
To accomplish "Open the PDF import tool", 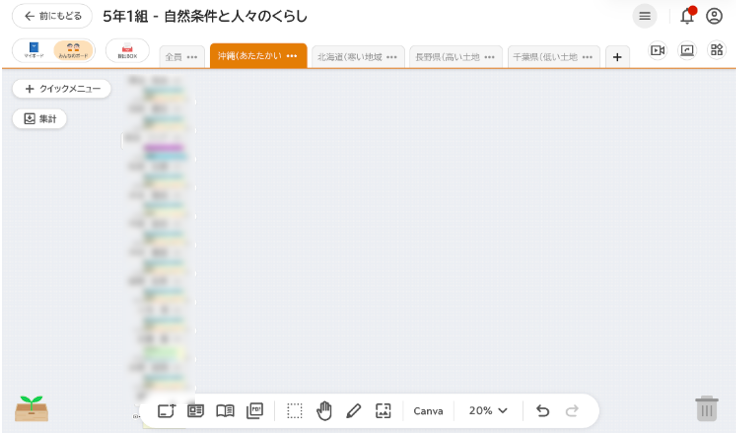I will tap(255, 411).
